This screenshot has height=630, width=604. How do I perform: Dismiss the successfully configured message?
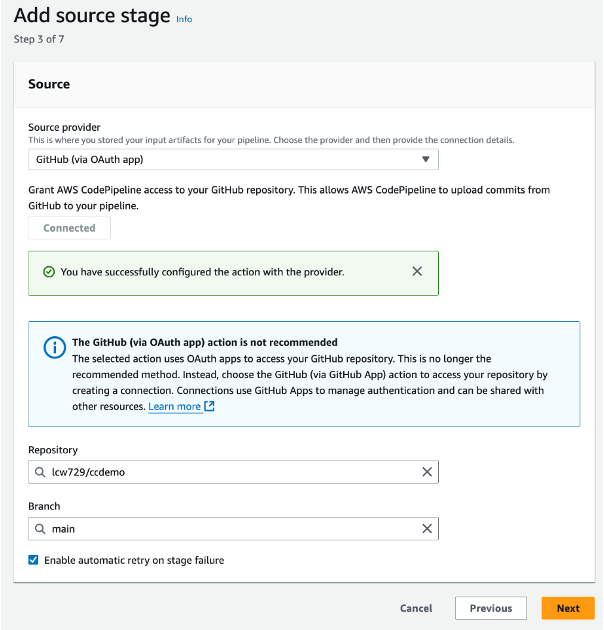[x=417, y=271]
